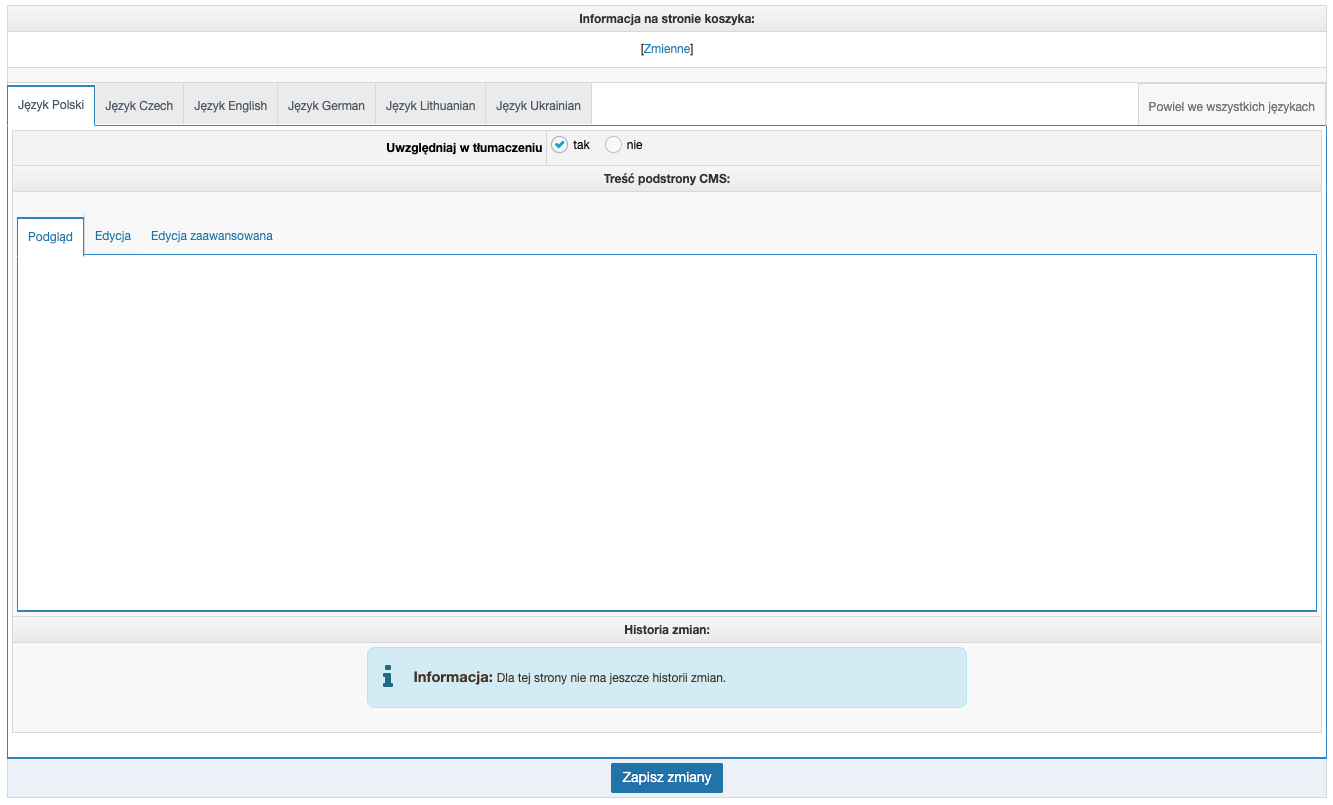Click the Treść podstrony CMS header

click(666, 179)
